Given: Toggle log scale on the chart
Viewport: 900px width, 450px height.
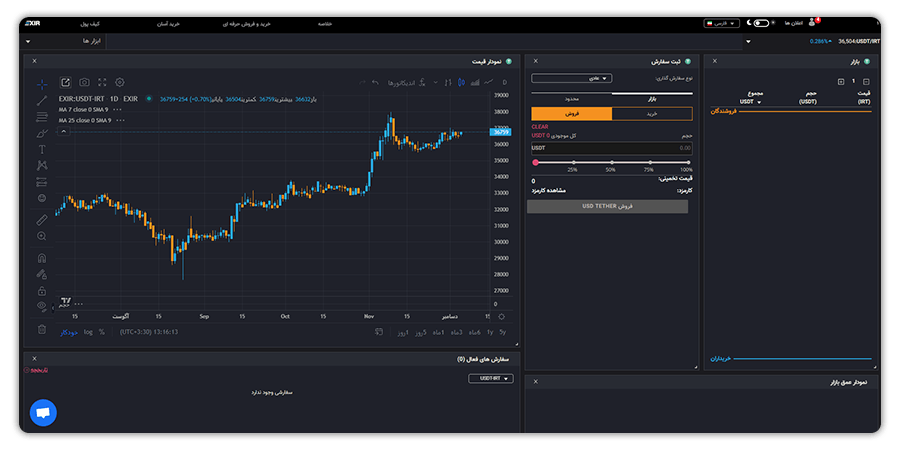Looking at the screenshot, I should tap(88, 331).
